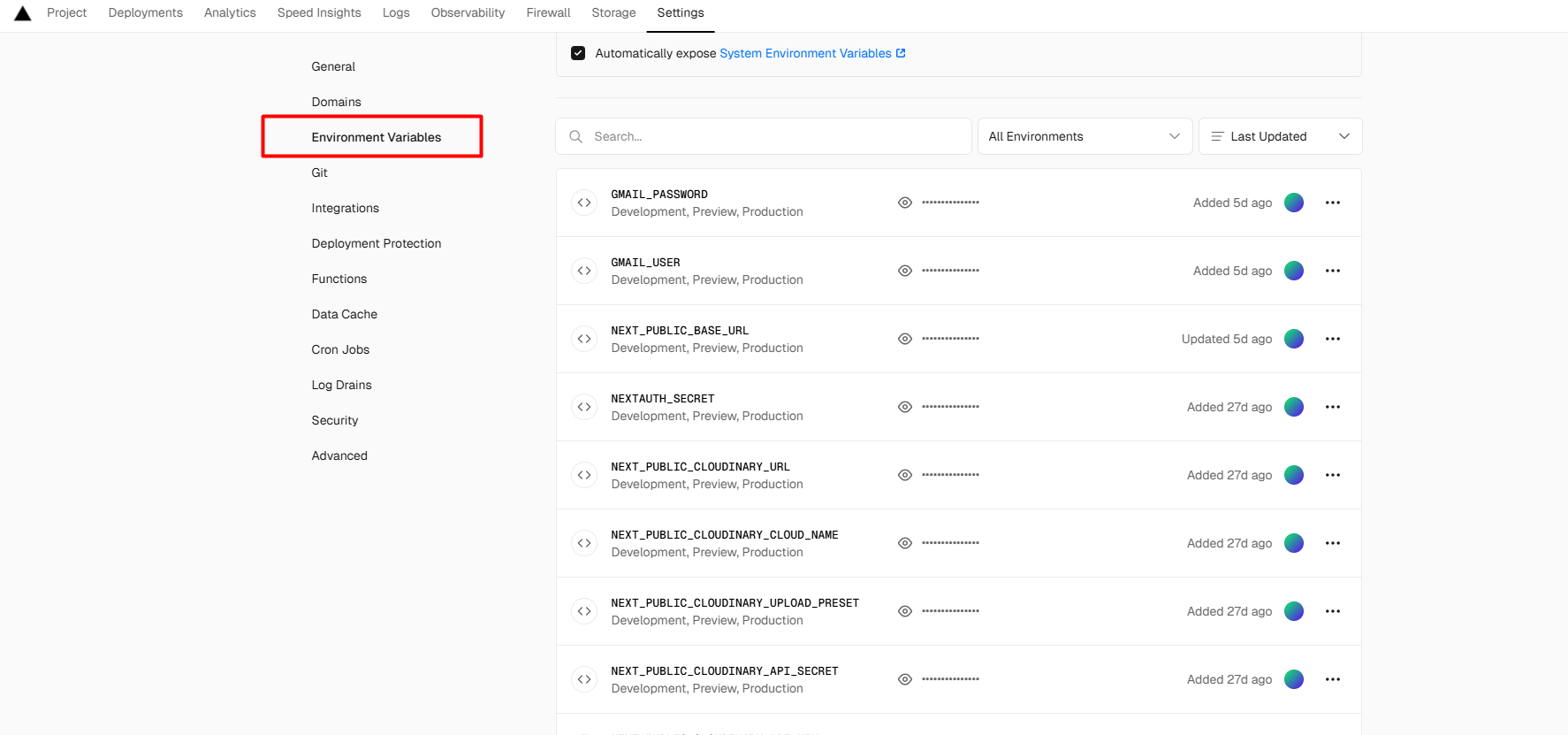The width and height of the screenshot is (1568, 735).
Task: Open the Observability tab
Action: pyautogui.click(x=468, y=12)
